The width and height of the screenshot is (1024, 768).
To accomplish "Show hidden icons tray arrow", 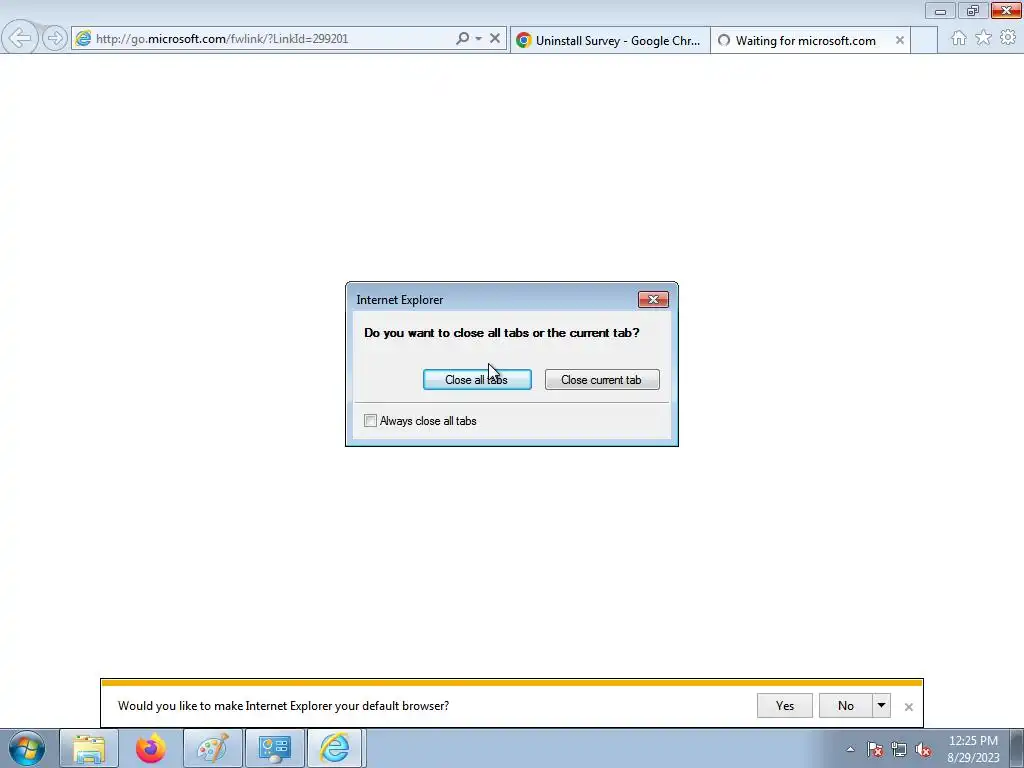I will 850,749.
